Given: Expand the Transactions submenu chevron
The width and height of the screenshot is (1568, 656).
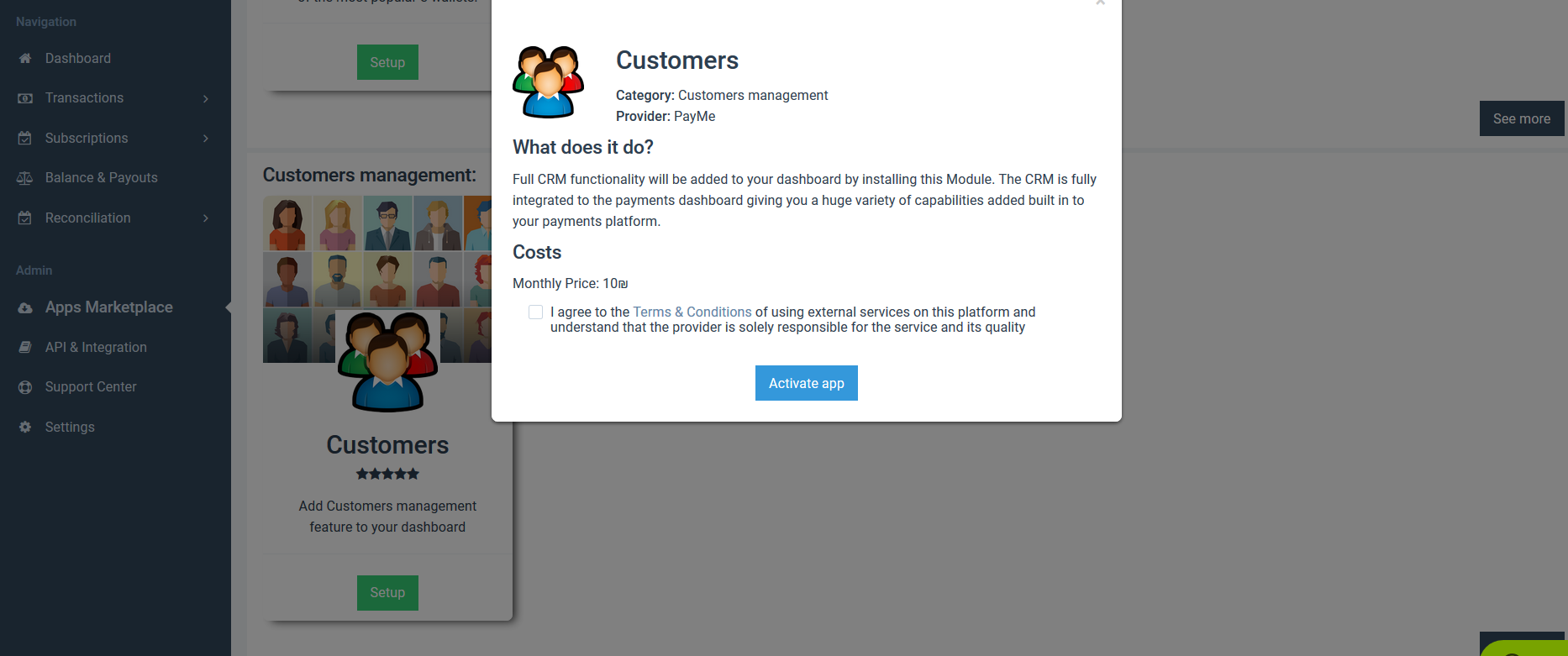Looking at the screenshot, I should [206, 98].
